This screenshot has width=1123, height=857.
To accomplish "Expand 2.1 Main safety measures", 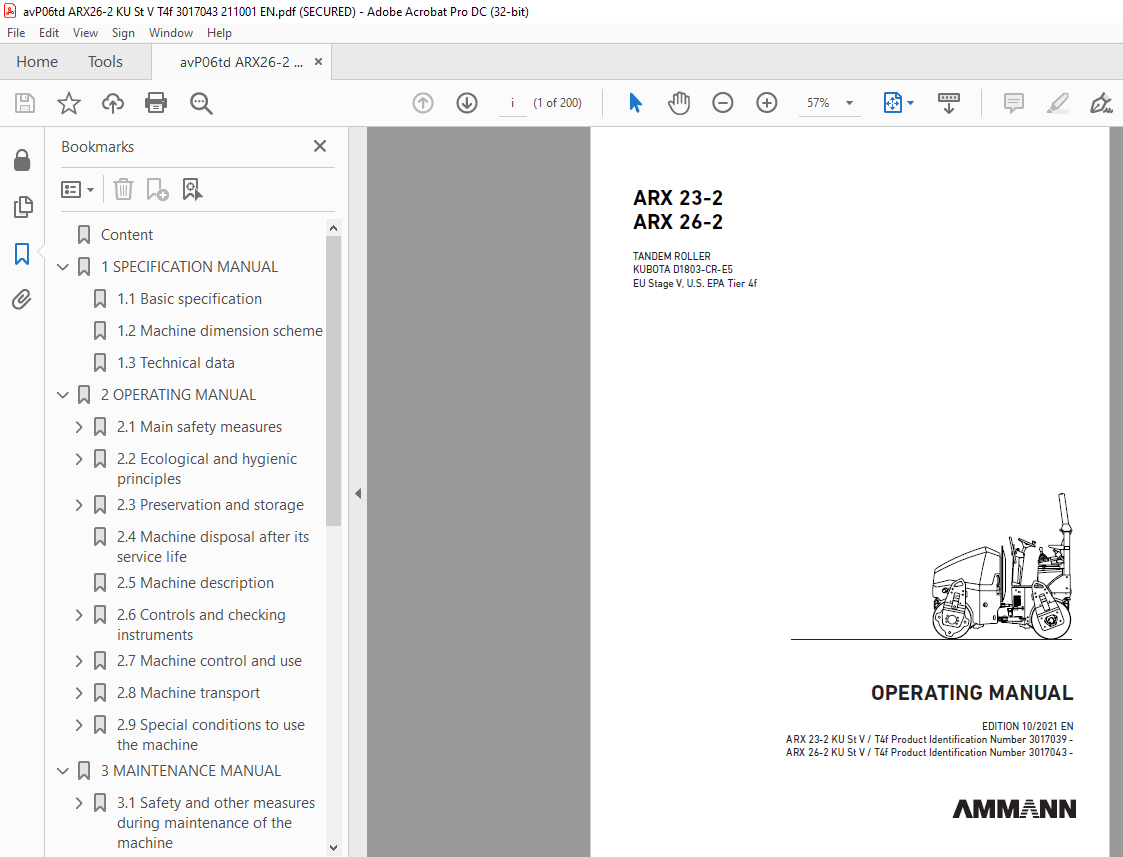I will pos(79,427).
